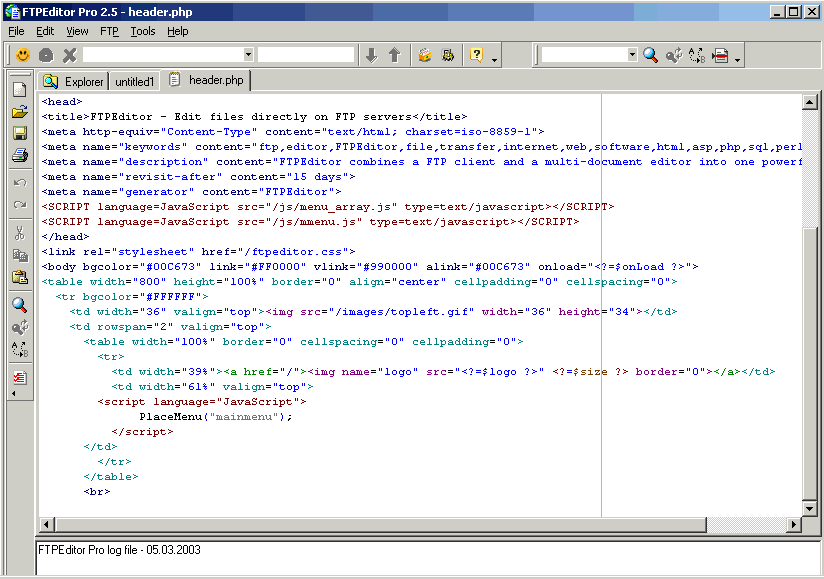Click the grey octagon stop icon
The height and width of the screenshot is (579, 824).
click(46, 55)
